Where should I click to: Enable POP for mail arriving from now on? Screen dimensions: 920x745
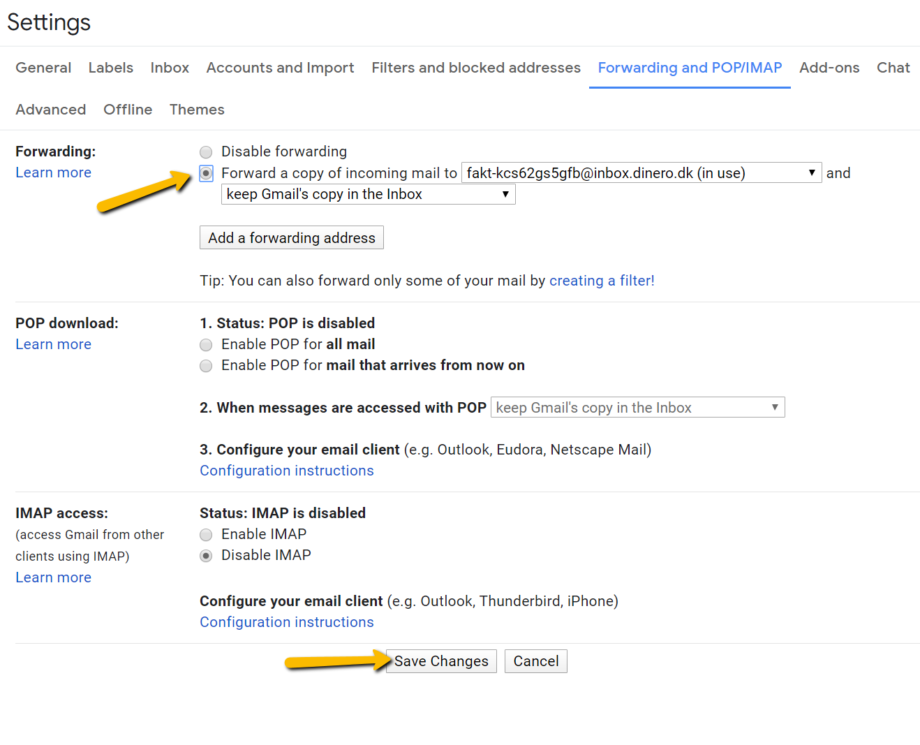point(206,366)
